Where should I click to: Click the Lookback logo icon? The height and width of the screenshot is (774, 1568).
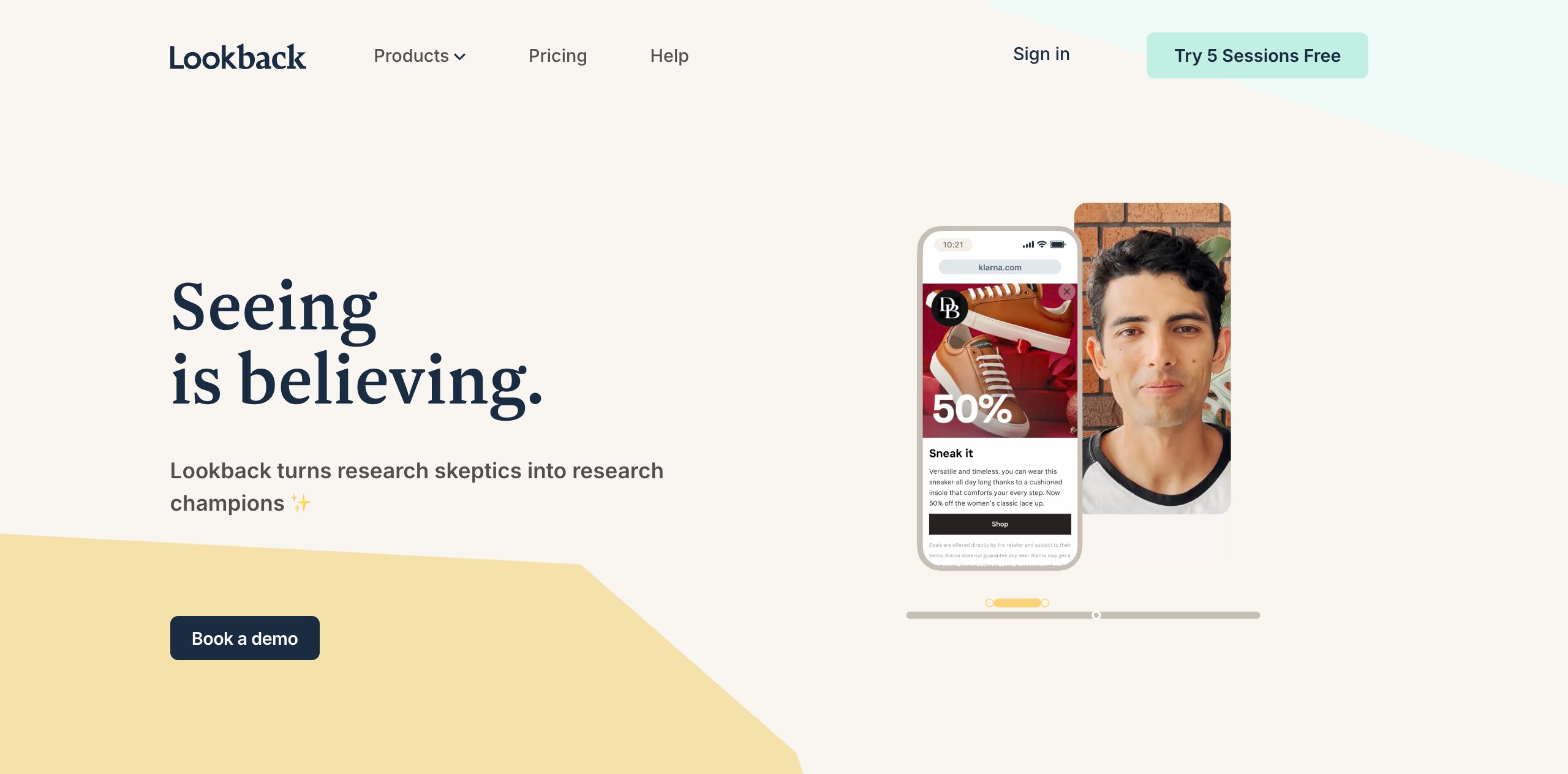coord(238,55)
